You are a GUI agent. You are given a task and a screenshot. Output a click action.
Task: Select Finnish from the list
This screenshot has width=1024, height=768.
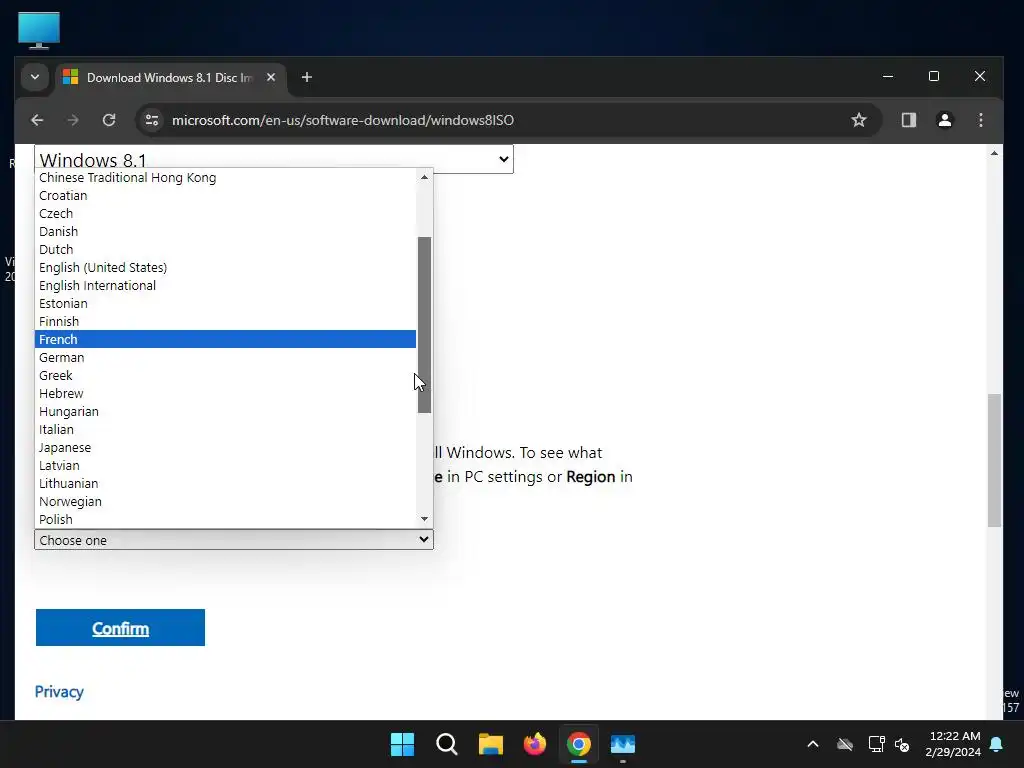[225, 321]
